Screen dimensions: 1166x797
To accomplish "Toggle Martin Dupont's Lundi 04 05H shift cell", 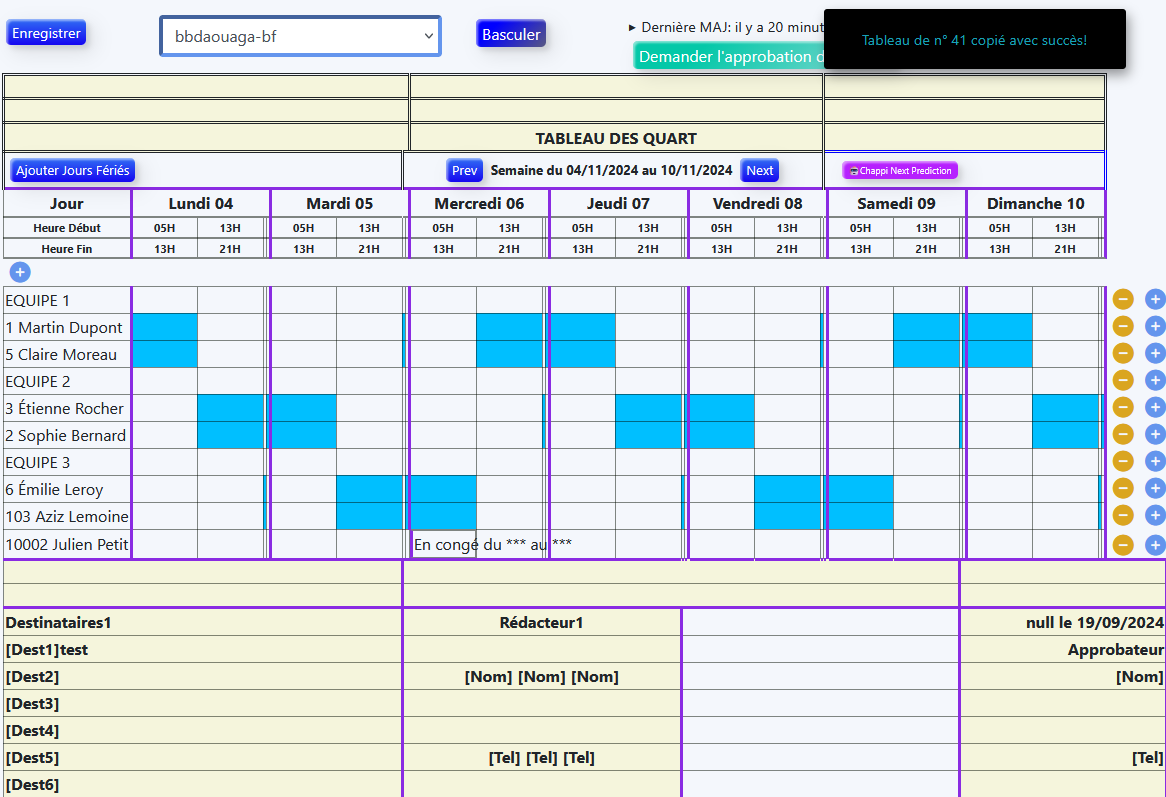I will pos(165,327).
